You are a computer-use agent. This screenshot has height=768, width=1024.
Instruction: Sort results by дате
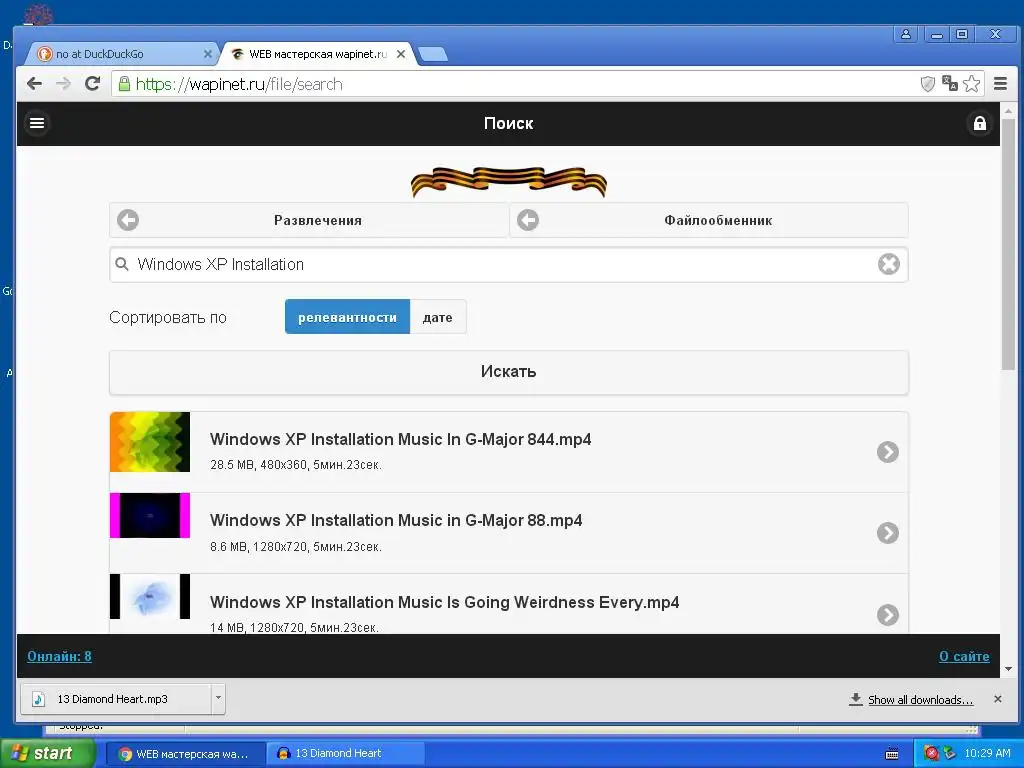(438, 317)
